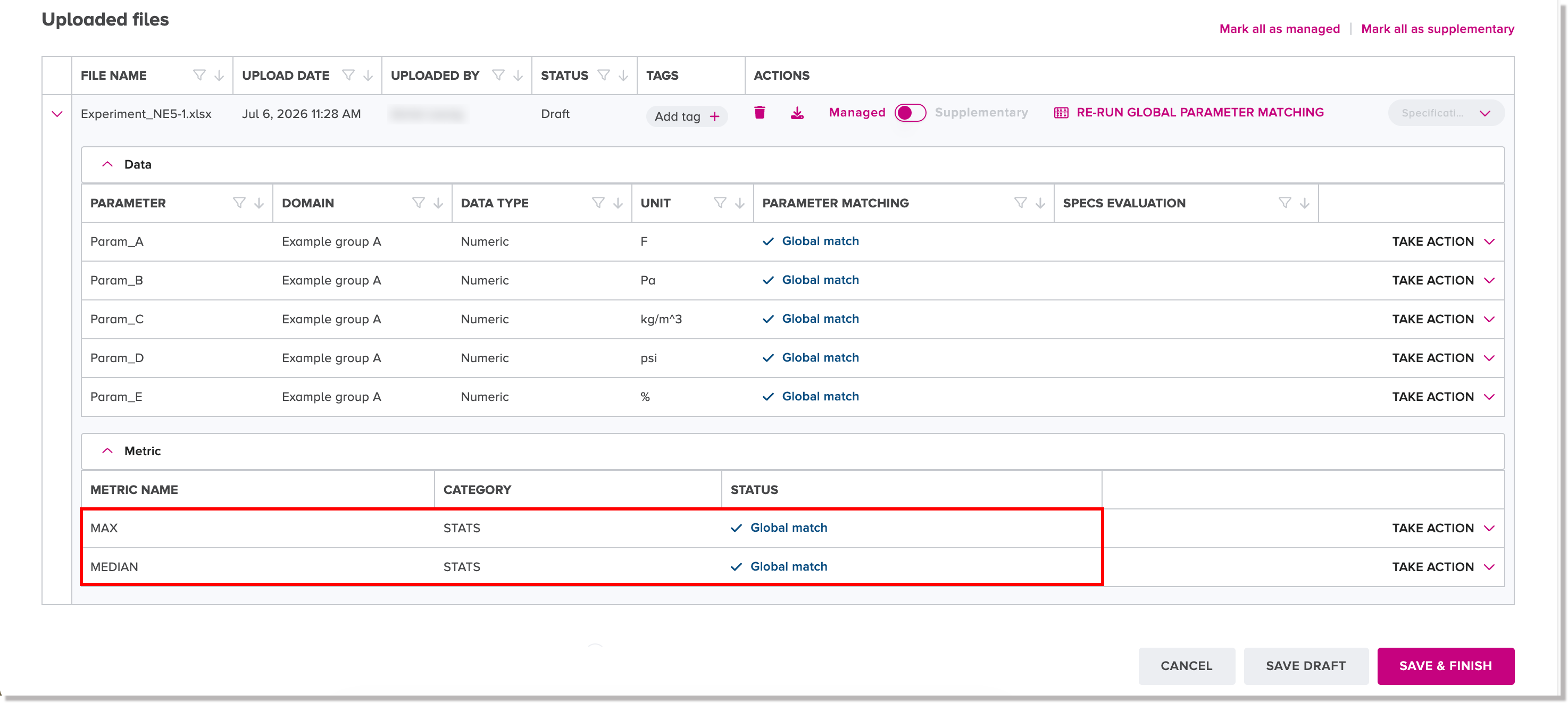Filter the Data Type column
The height and width of the screenshot is (703, 1568).
tap(598, 203)
